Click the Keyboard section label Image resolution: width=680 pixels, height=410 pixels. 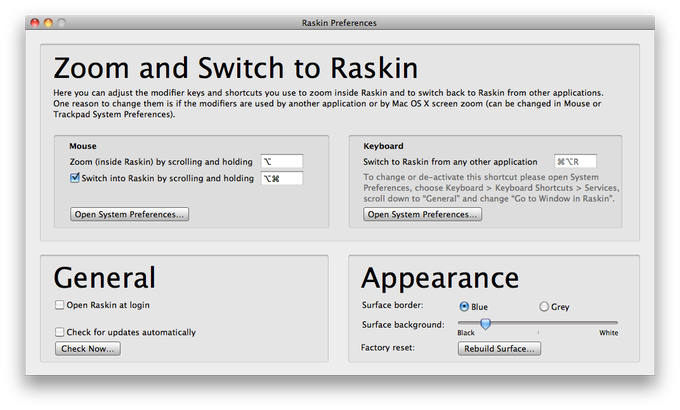(383, 146)
